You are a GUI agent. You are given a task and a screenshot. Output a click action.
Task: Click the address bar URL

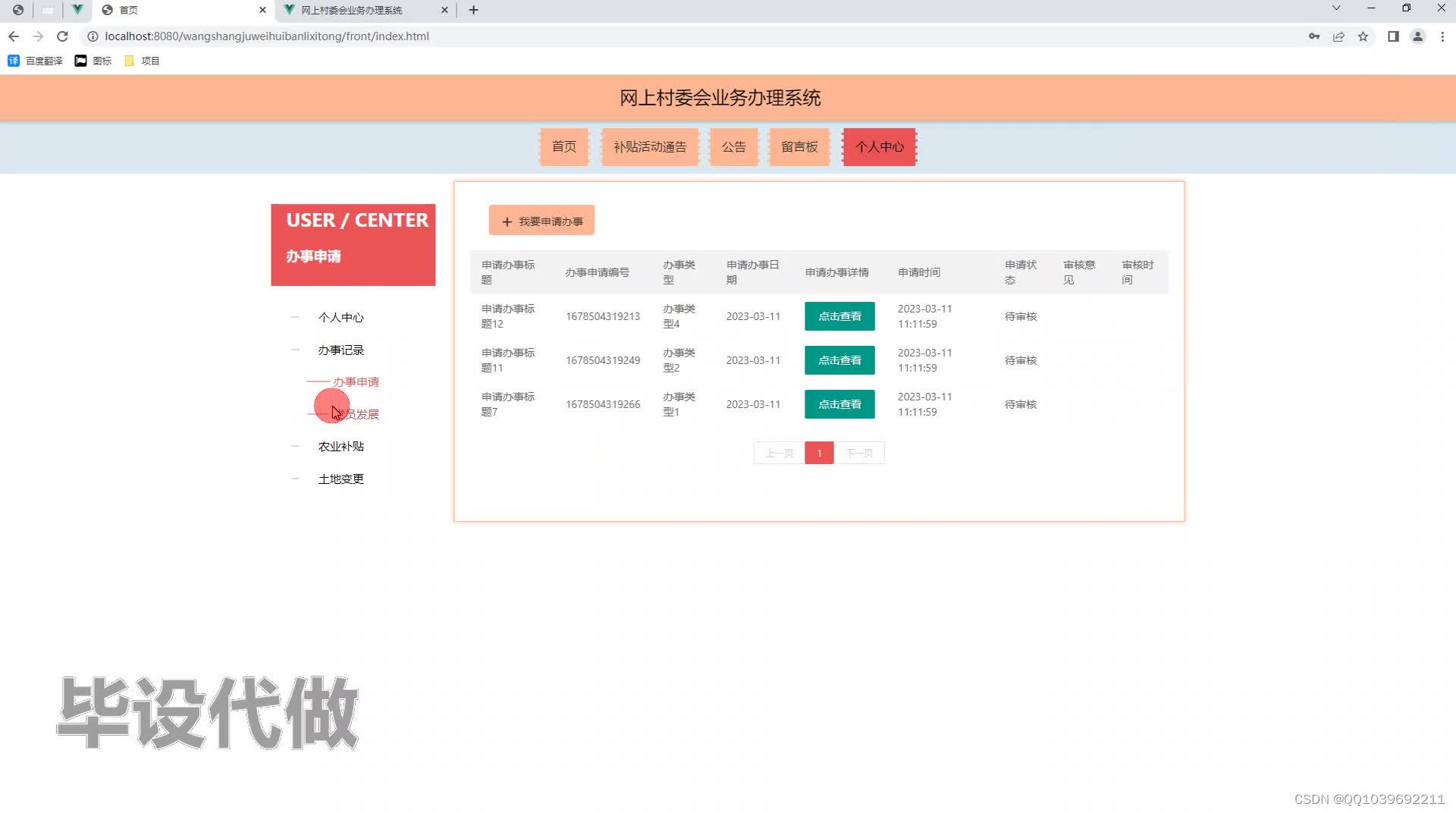click(x=267, y=36)
